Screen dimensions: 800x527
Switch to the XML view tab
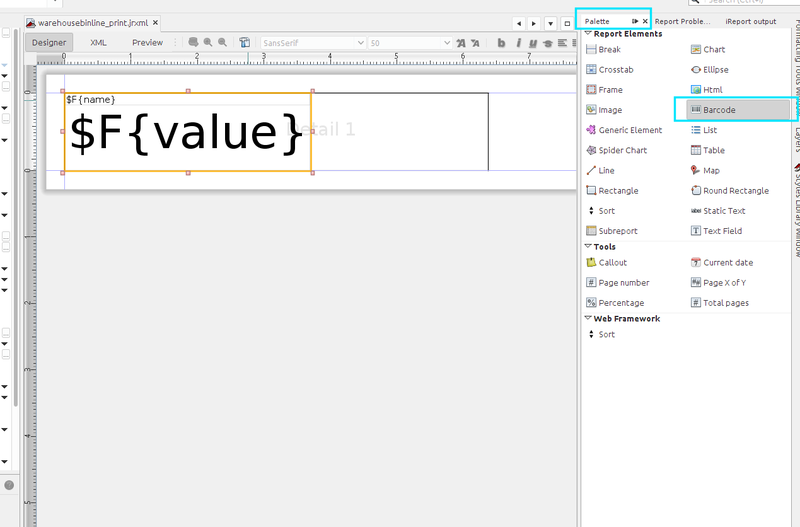[98, 43]
